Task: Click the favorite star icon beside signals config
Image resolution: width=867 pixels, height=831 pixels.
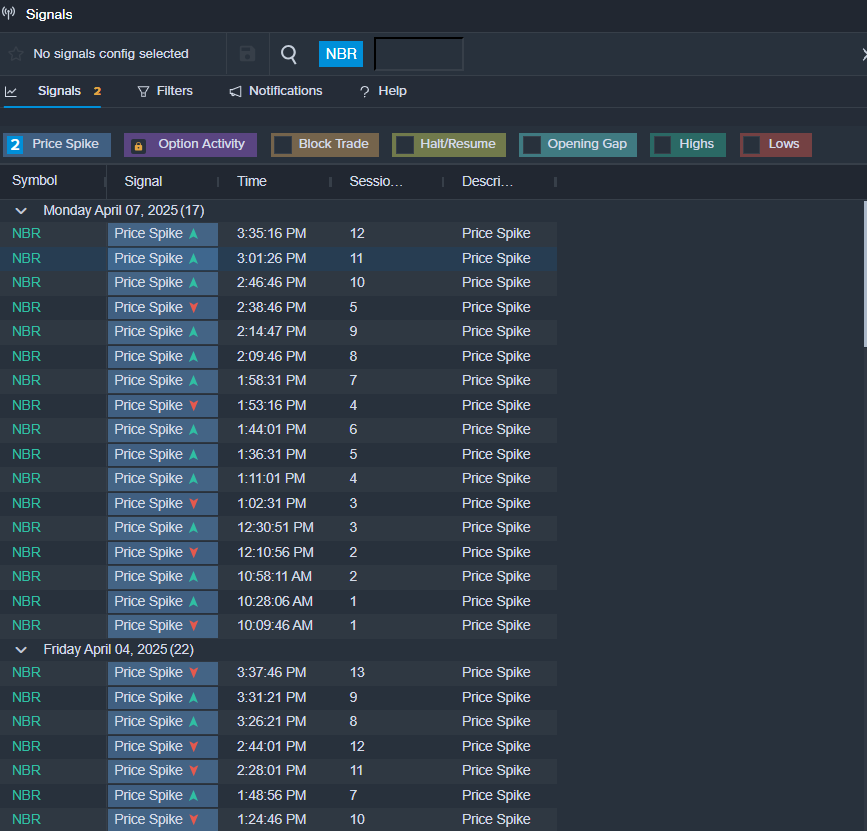Action: pyautogui.click(x=16, y=54)
